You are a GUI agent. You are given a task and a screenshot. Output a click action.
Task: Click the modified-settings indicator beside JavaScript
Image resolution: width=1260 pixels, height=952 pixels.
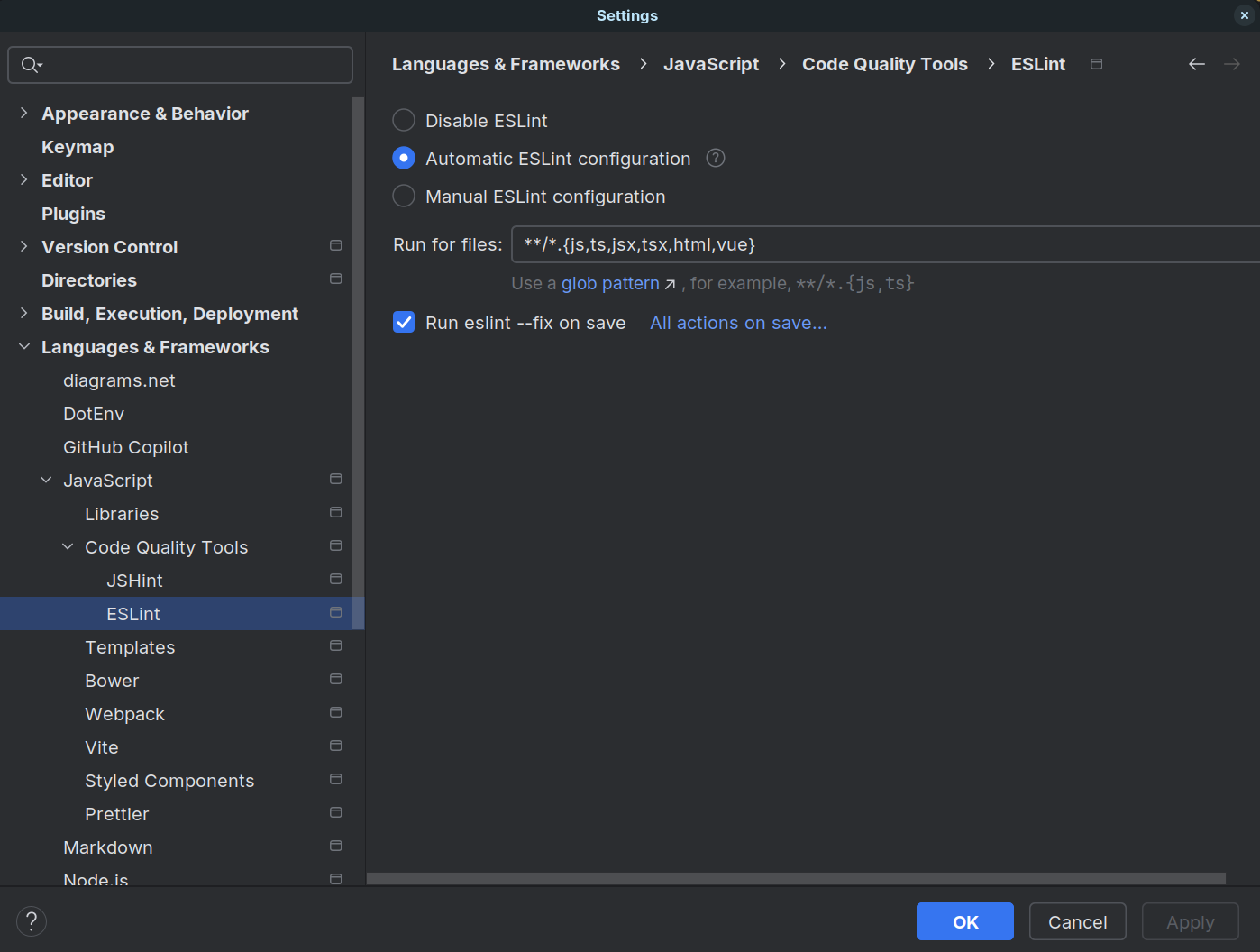tap(335, 479)
